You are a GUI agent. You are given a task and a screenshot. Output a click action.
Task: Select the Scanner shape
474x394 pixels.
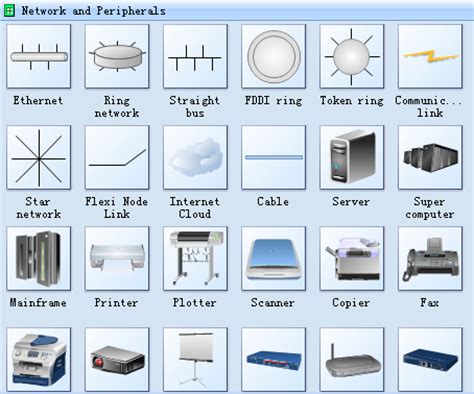coord(274,259)
